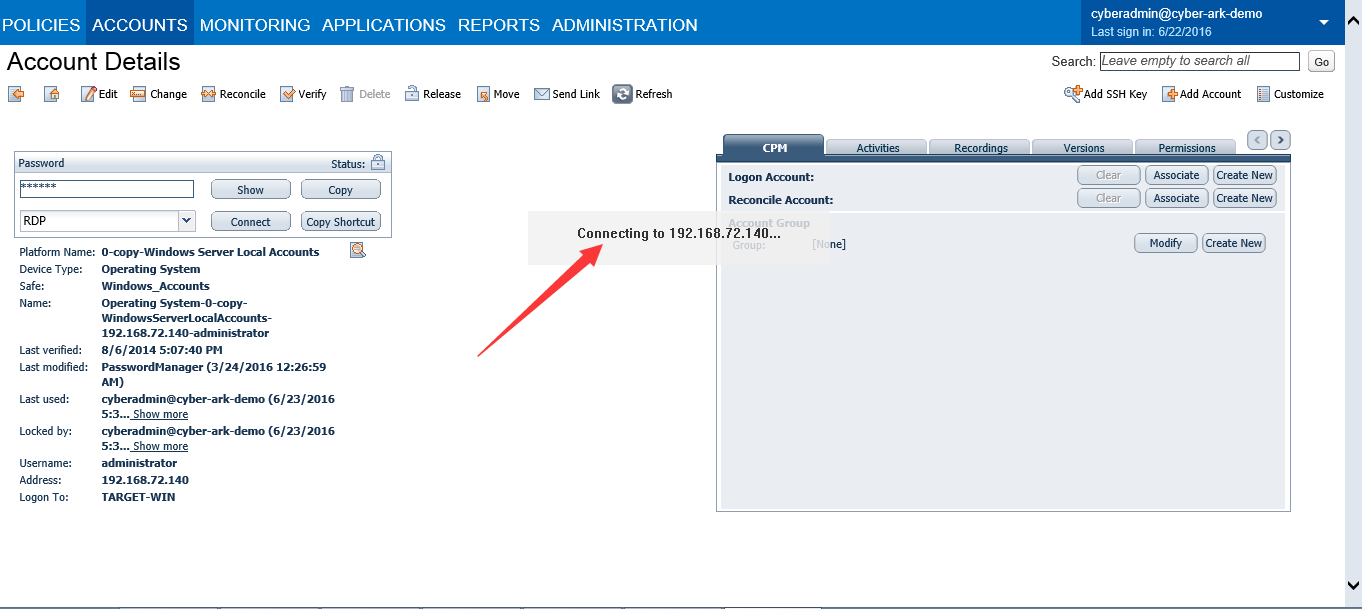Click the platform details magnifier icon
This screenshot has height=609, width=1362.
click(x=357, y=251)
